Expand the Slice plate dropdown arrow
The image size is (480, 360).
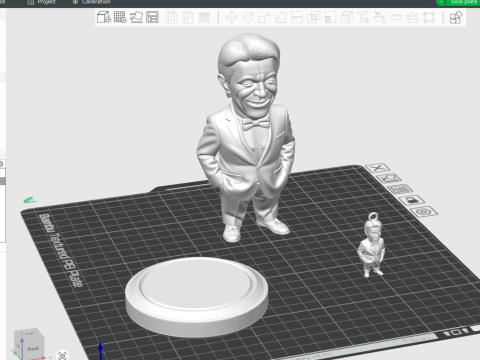(441, 2)
